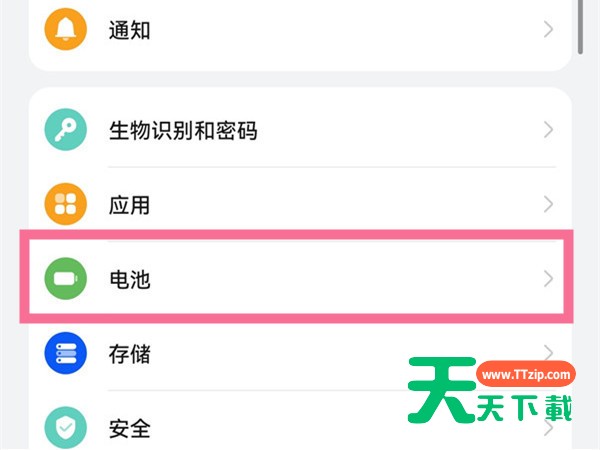Screen dimensions: 600x450
Task: Tap the blue Storage icon
Action: (67, 353)
